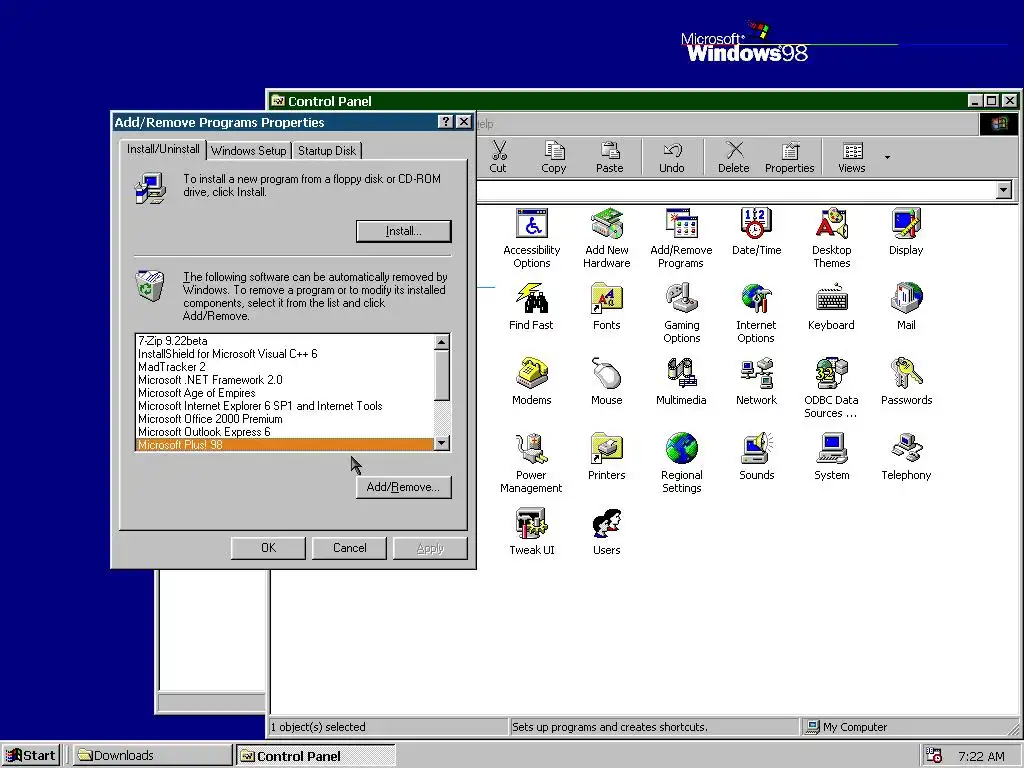Select Users icon
Screen dimensions: 1024x768
(x=607, y=532)
